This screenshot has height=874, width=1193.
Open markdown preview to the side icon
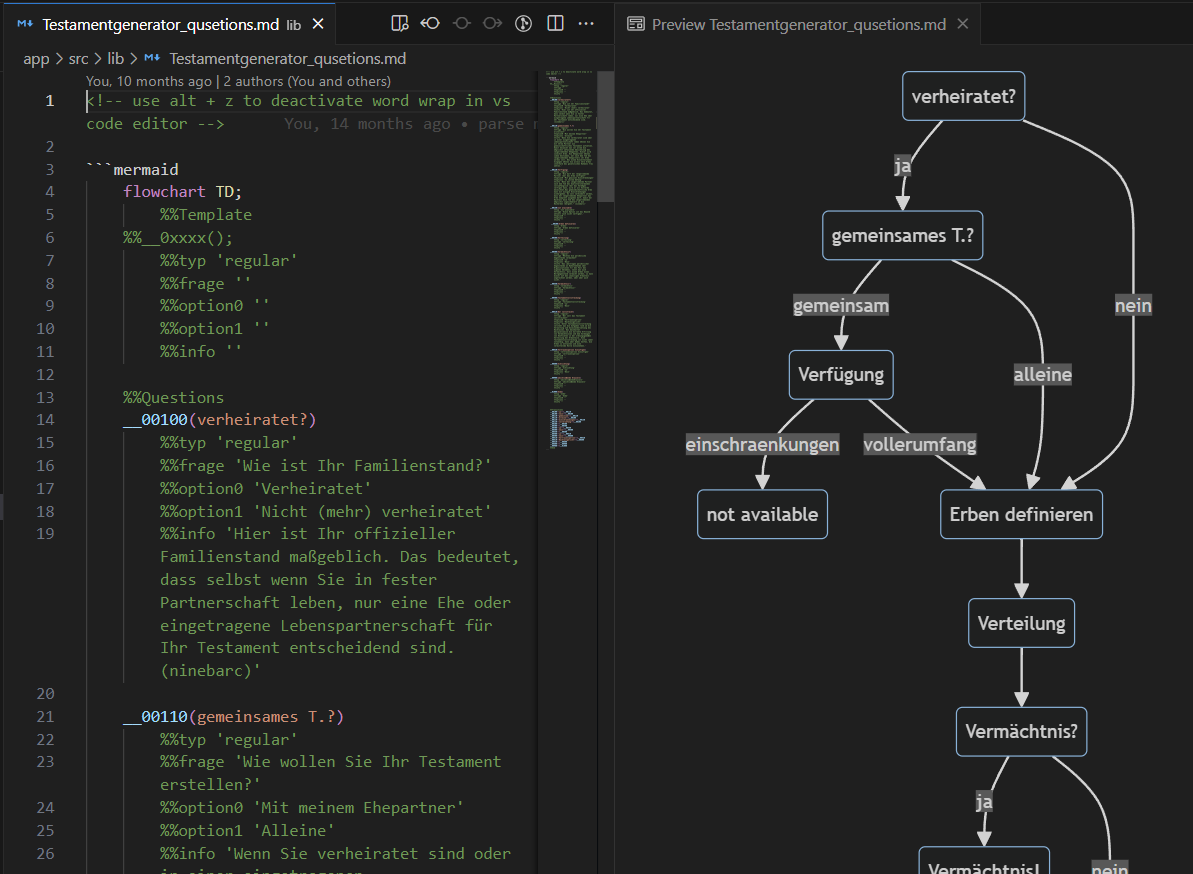click(400, 23)
